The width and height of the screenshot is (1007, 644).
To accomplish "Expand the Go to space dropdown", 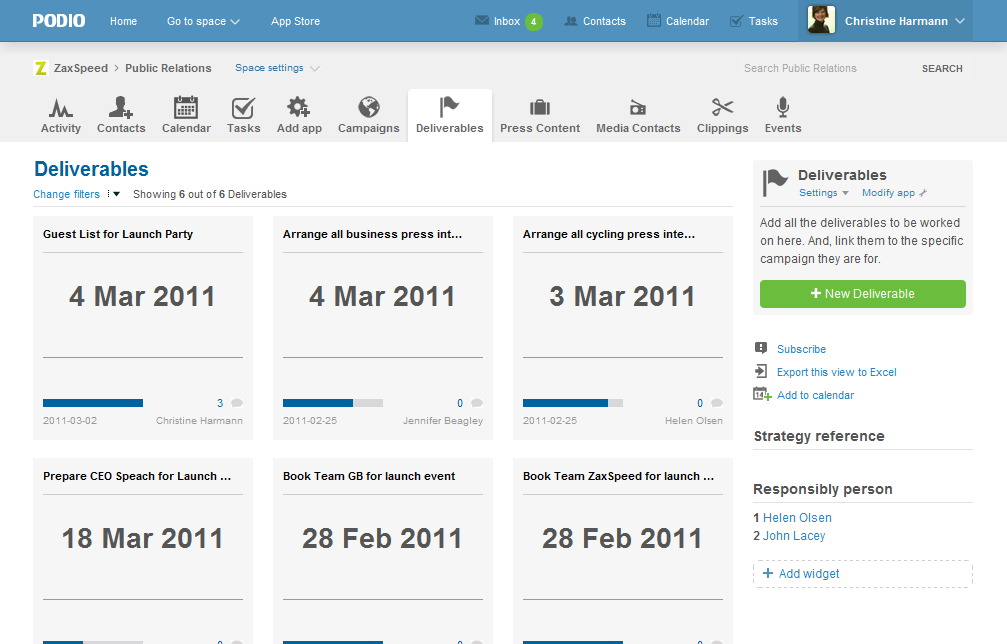I will coord(203,21).
